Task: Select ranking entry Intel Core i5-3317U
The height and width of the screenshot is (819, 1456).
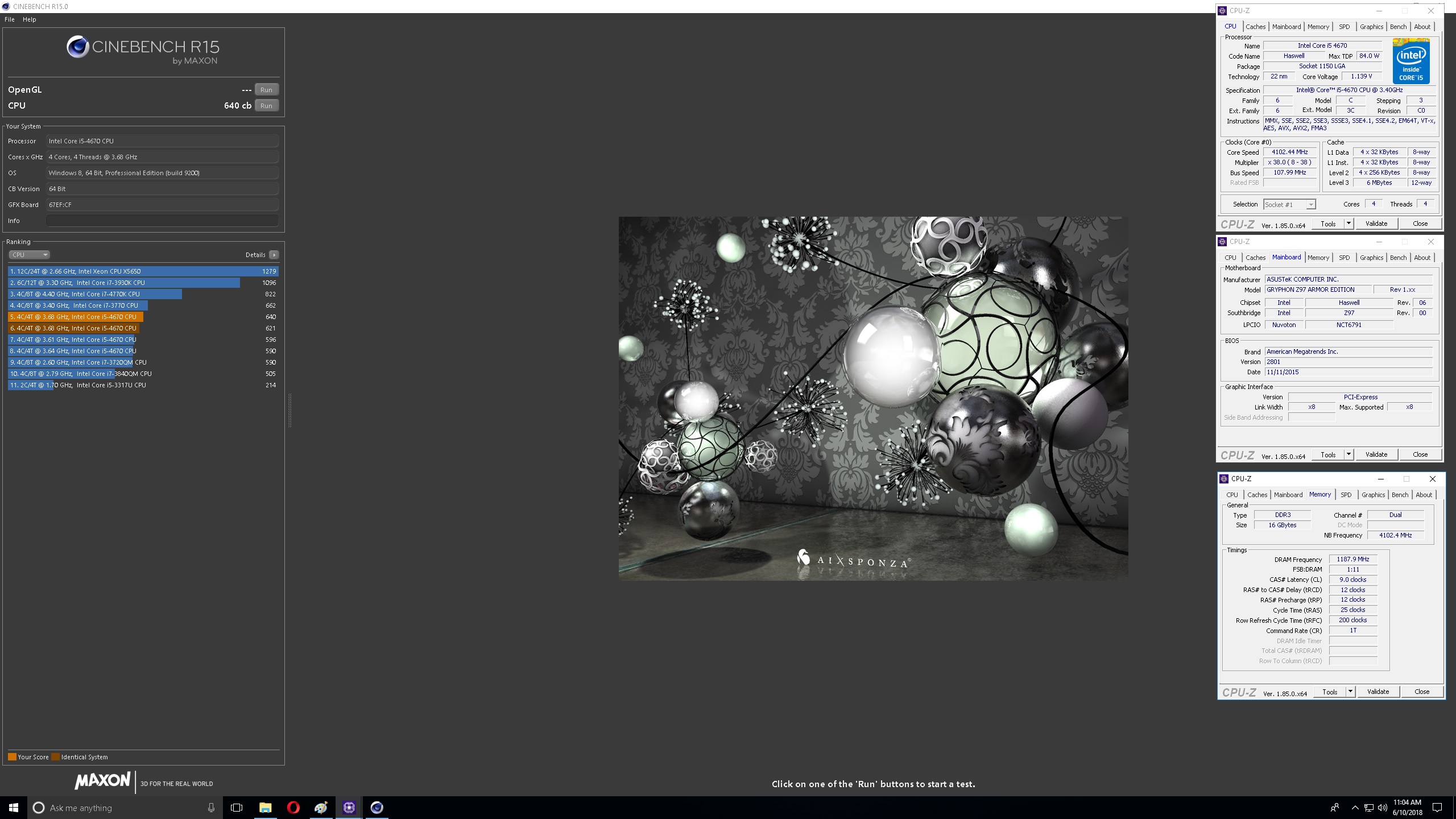Action: pyautogui.click(x=143, y=385)
